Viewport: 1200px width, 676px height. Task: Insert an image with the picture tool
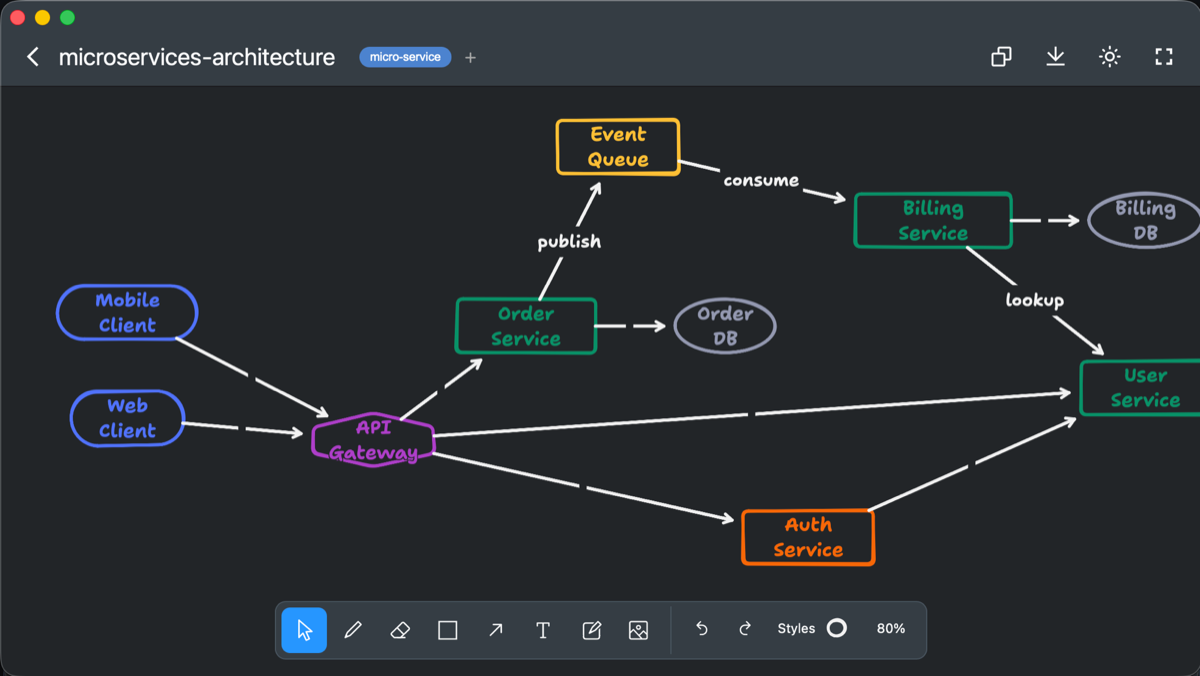[638, 630]
